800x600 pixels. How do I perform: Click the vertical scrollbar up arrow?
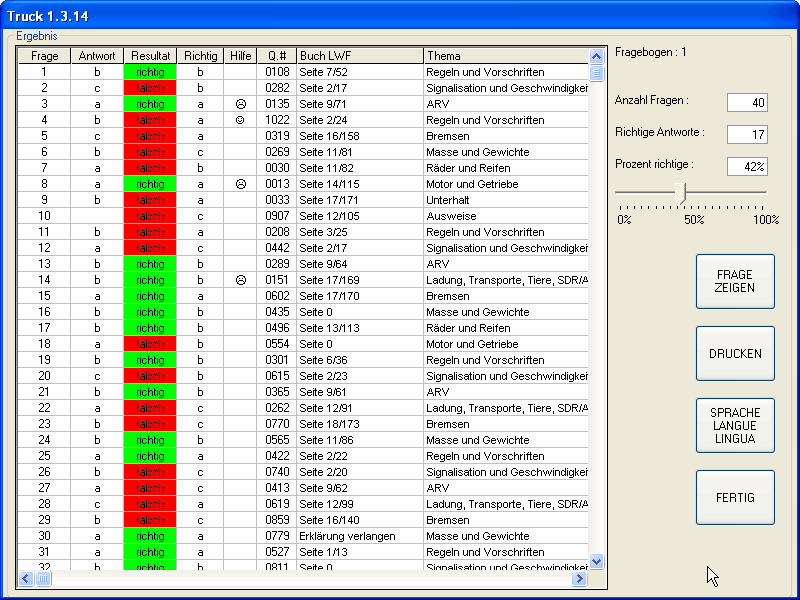597,57
